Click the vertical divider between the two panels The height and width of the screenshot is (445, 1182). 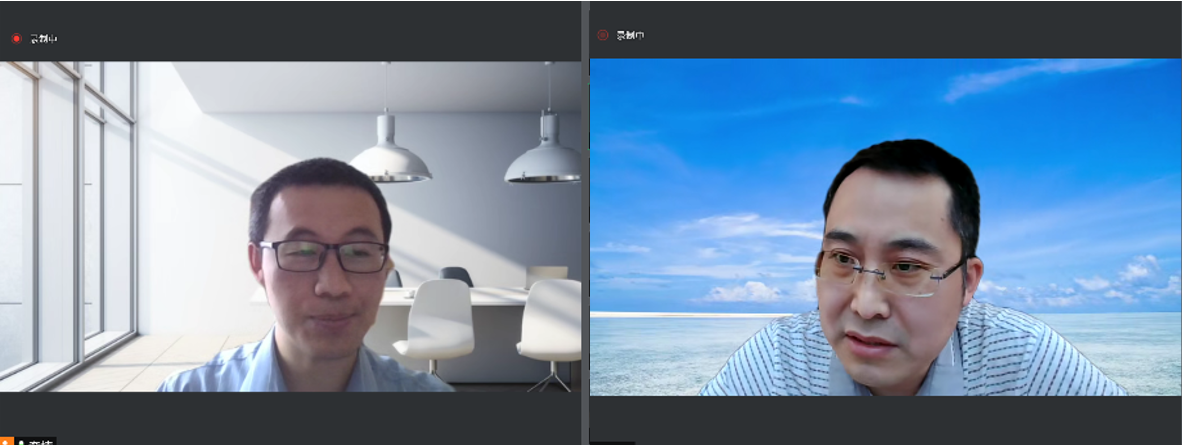point(585,222)
